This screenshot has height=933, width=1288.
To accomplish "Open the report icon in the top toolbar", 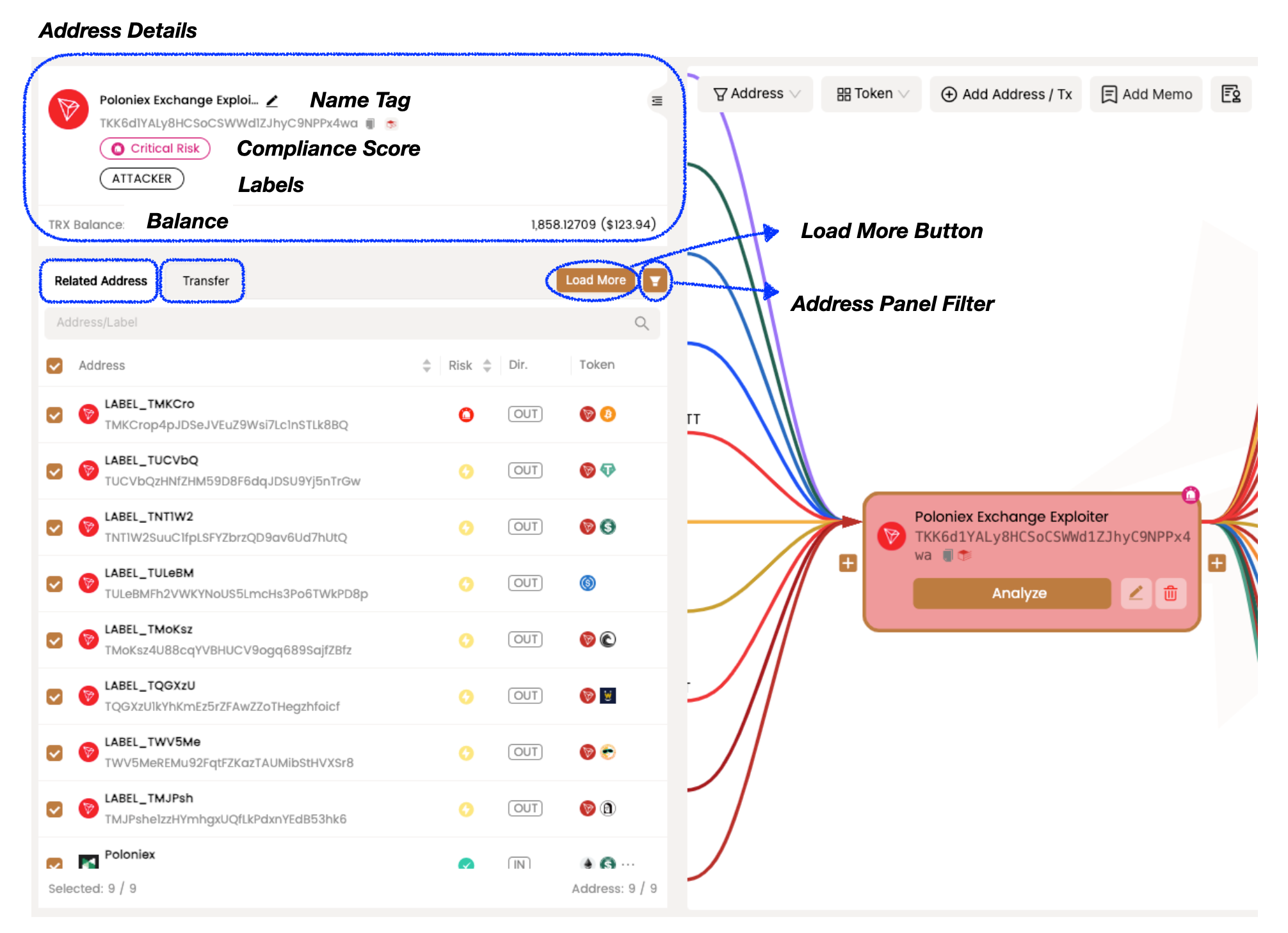I will pyautogui.click(x=1230, y=94).
